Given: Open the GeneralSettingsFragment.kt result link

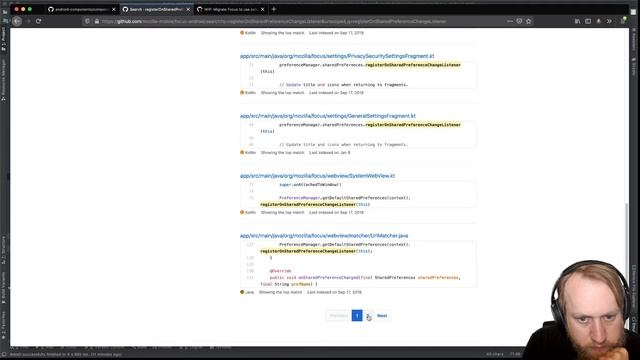Looking at the screenshot, I should 327,116.
